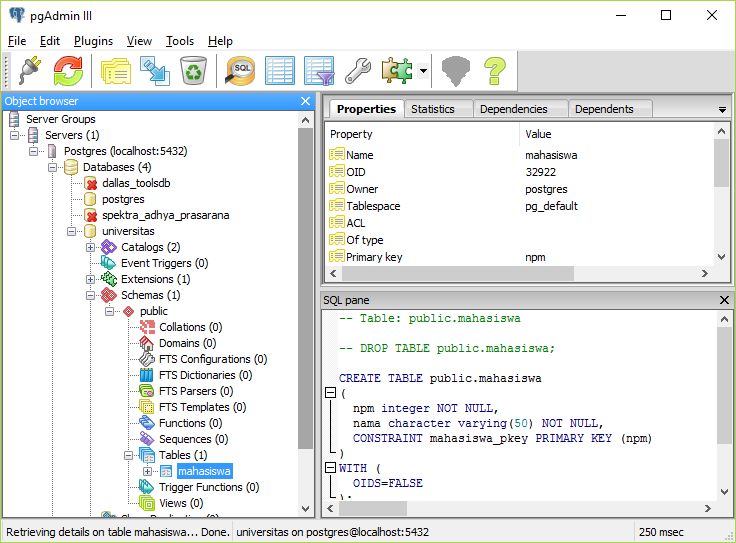View filtered data icon
This screenshot has height=543, width=736.
319,71
